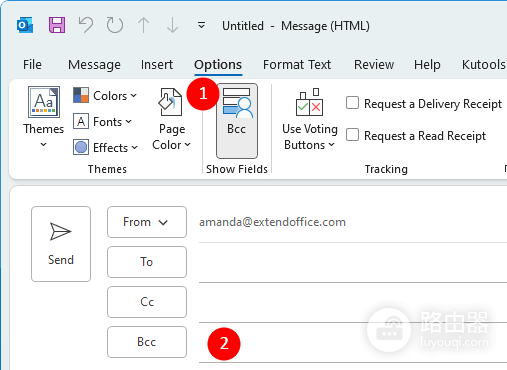The image size is (507, 370).
Task: Click the amanda@extendoffice.com sender address
Action: tap(272, 222)
